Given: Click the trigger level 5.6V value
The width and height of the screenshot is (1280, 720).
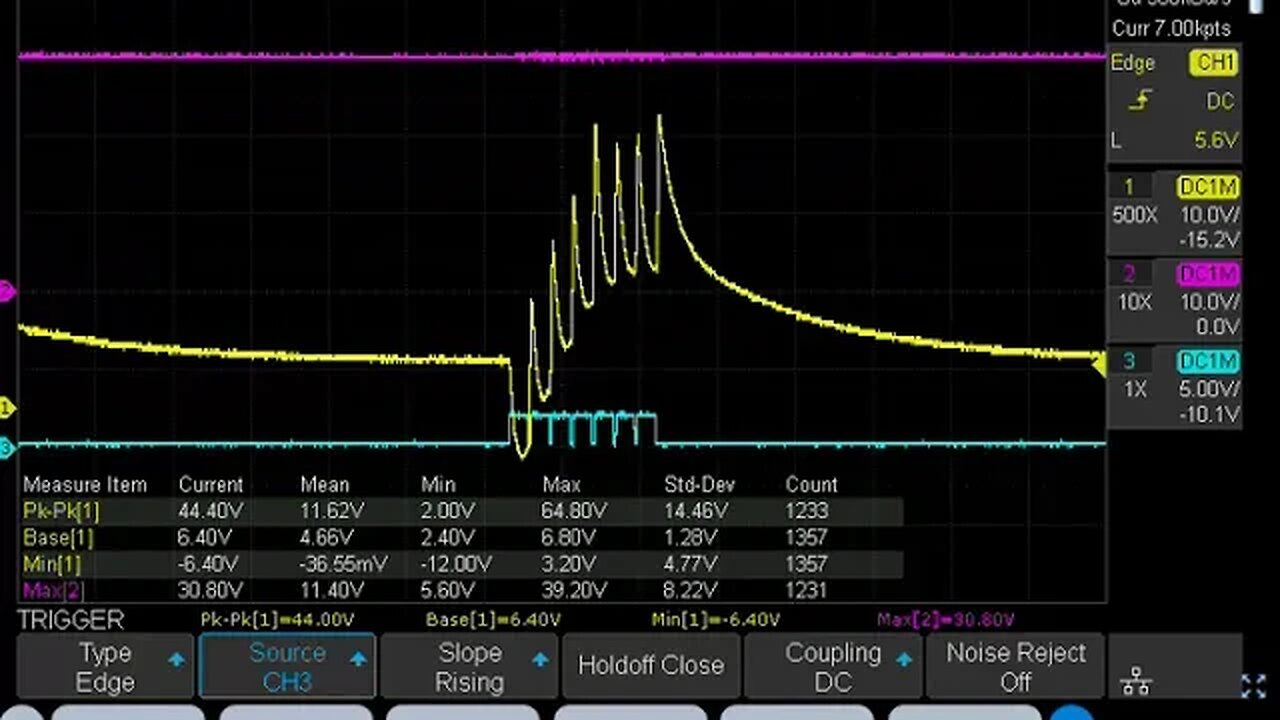Looking at the screenshot, I should click(1216, 141).
